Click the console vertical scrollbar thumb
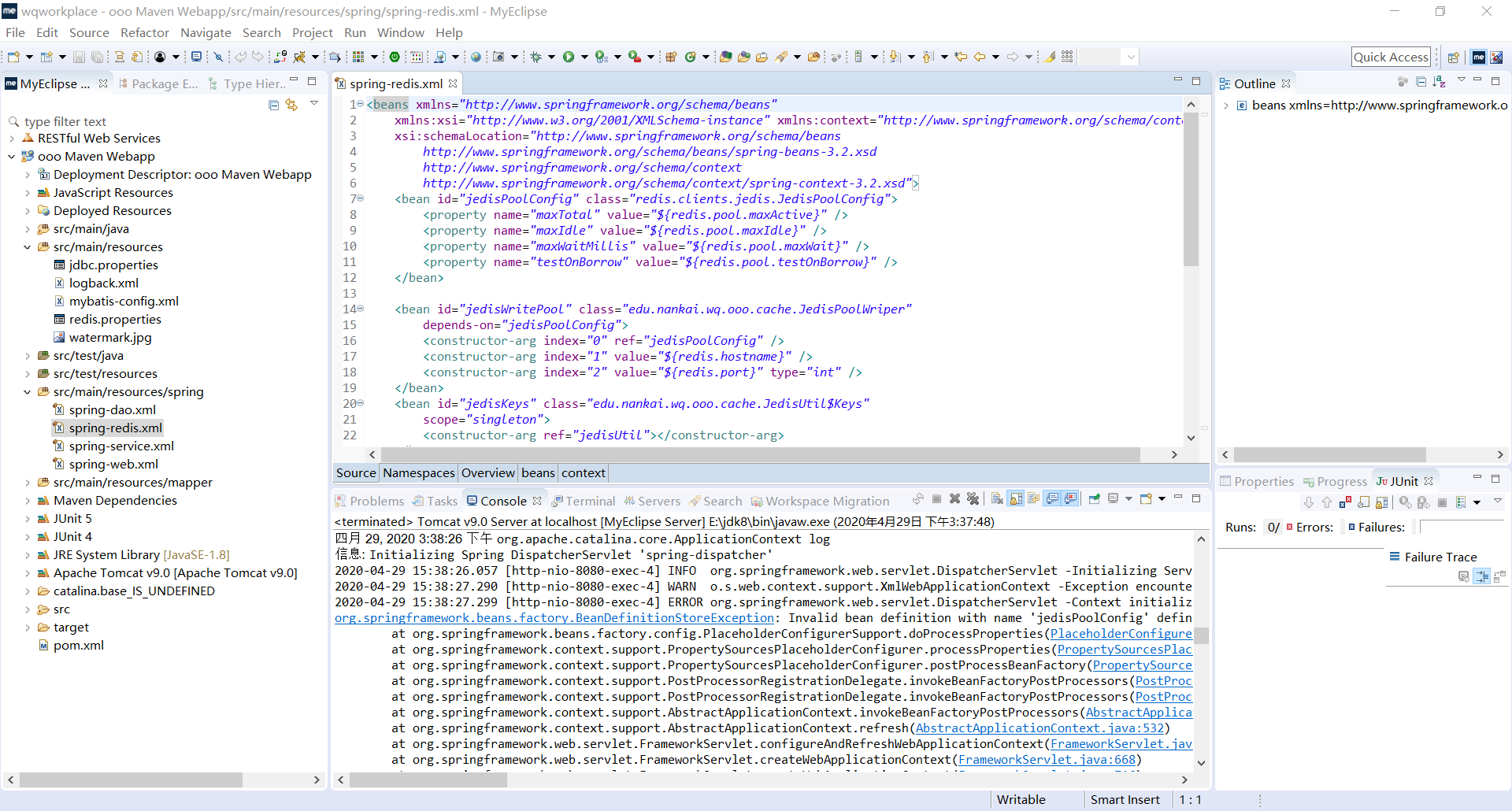Image resolution: width=1512 pixels, height=811 pixels. coord(1201,635)
